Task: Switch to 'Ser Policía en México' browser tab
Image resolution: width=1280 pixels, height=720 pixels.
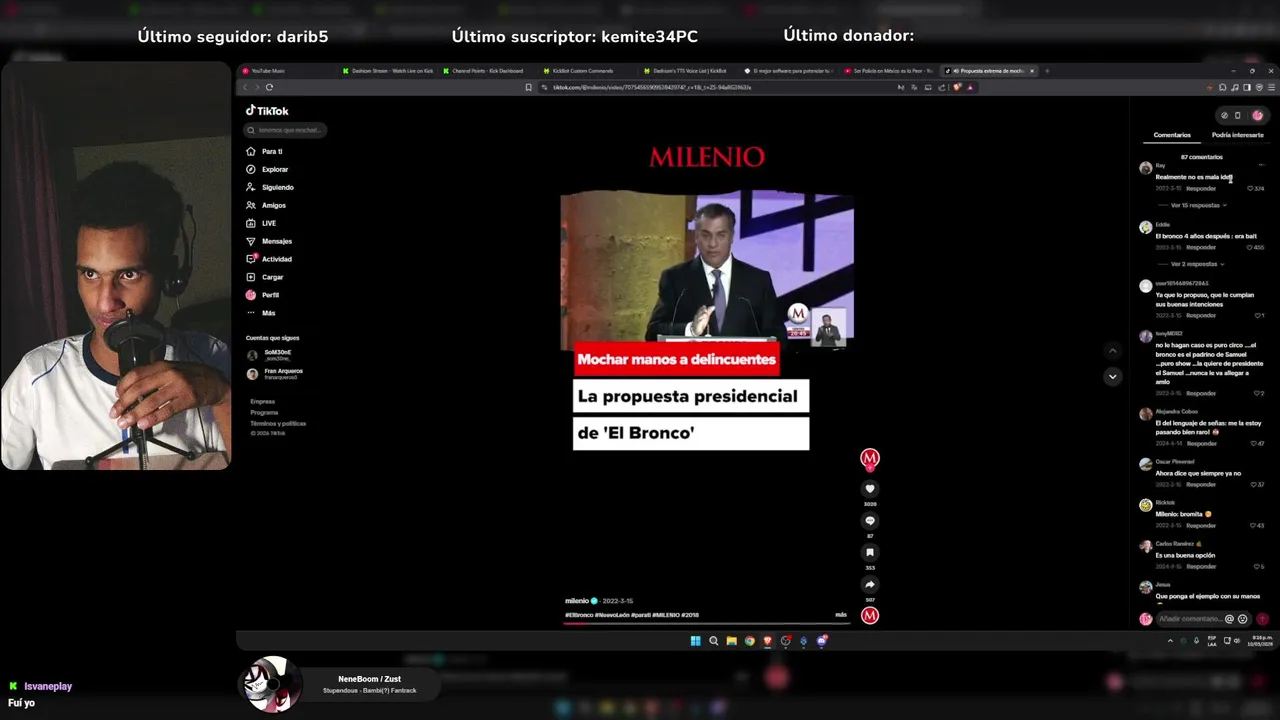Action: 888,71
